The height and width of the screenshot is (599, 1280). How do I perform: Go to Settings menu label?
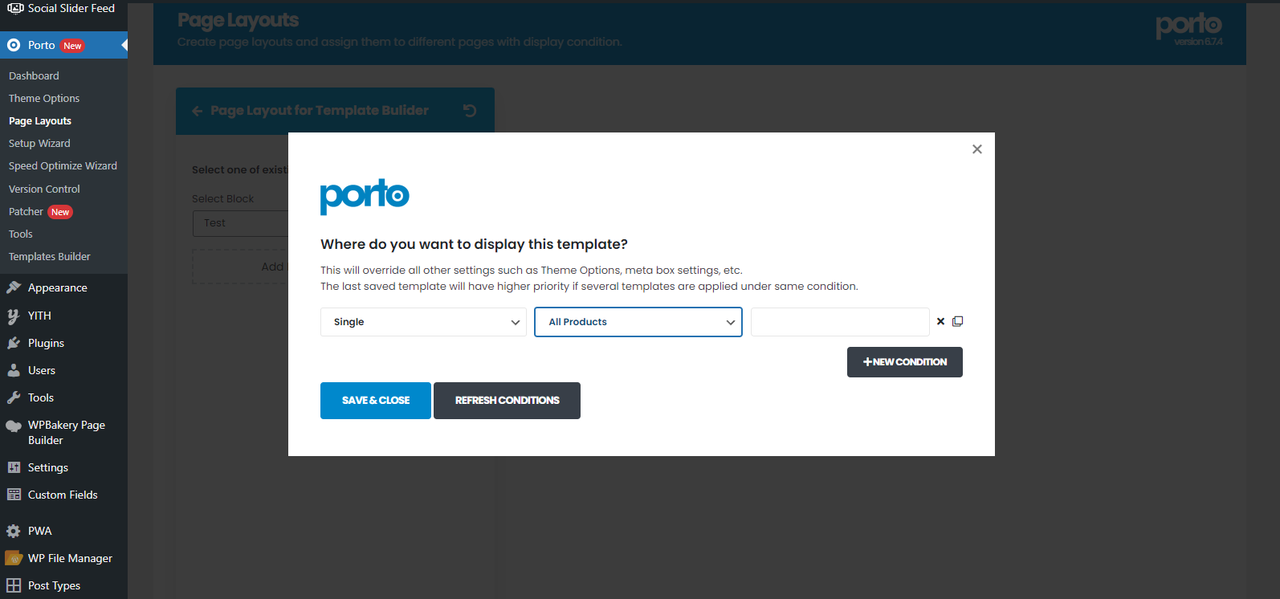click(48, 468)
